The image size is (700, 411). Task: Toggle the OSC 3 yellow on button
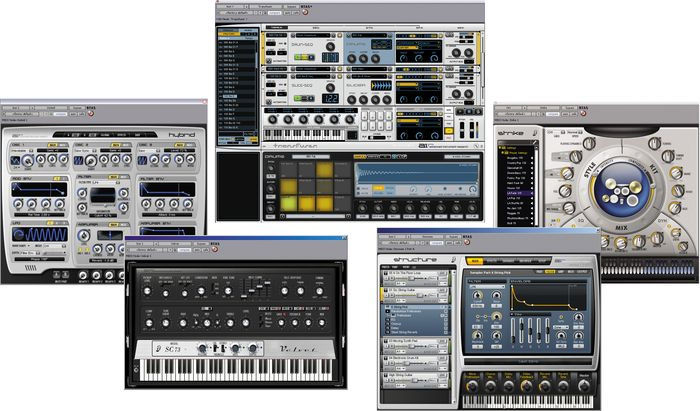point(179,145)
